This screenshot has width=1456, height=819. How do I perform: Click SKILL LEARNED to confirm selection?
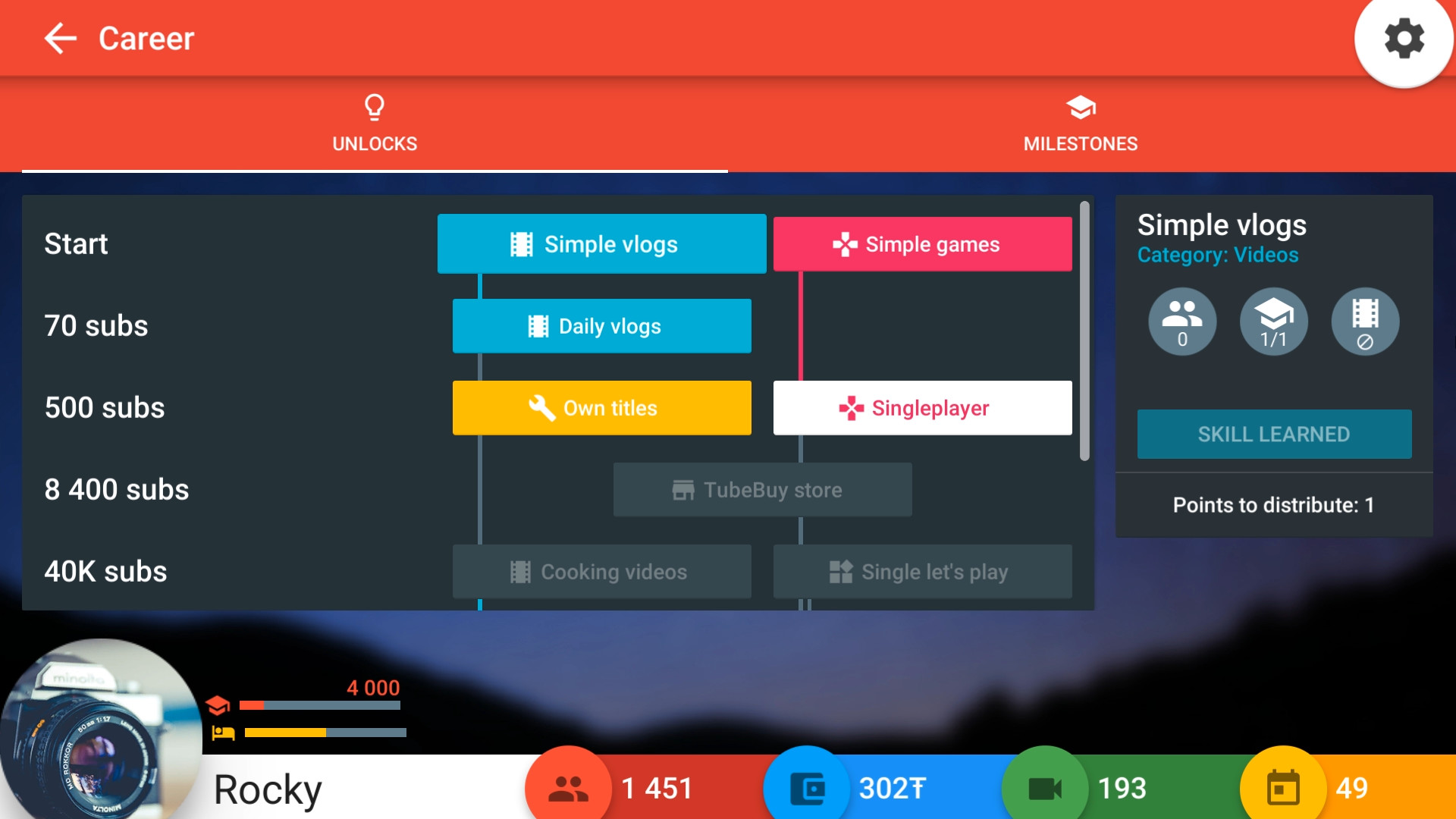(1274, 434)
